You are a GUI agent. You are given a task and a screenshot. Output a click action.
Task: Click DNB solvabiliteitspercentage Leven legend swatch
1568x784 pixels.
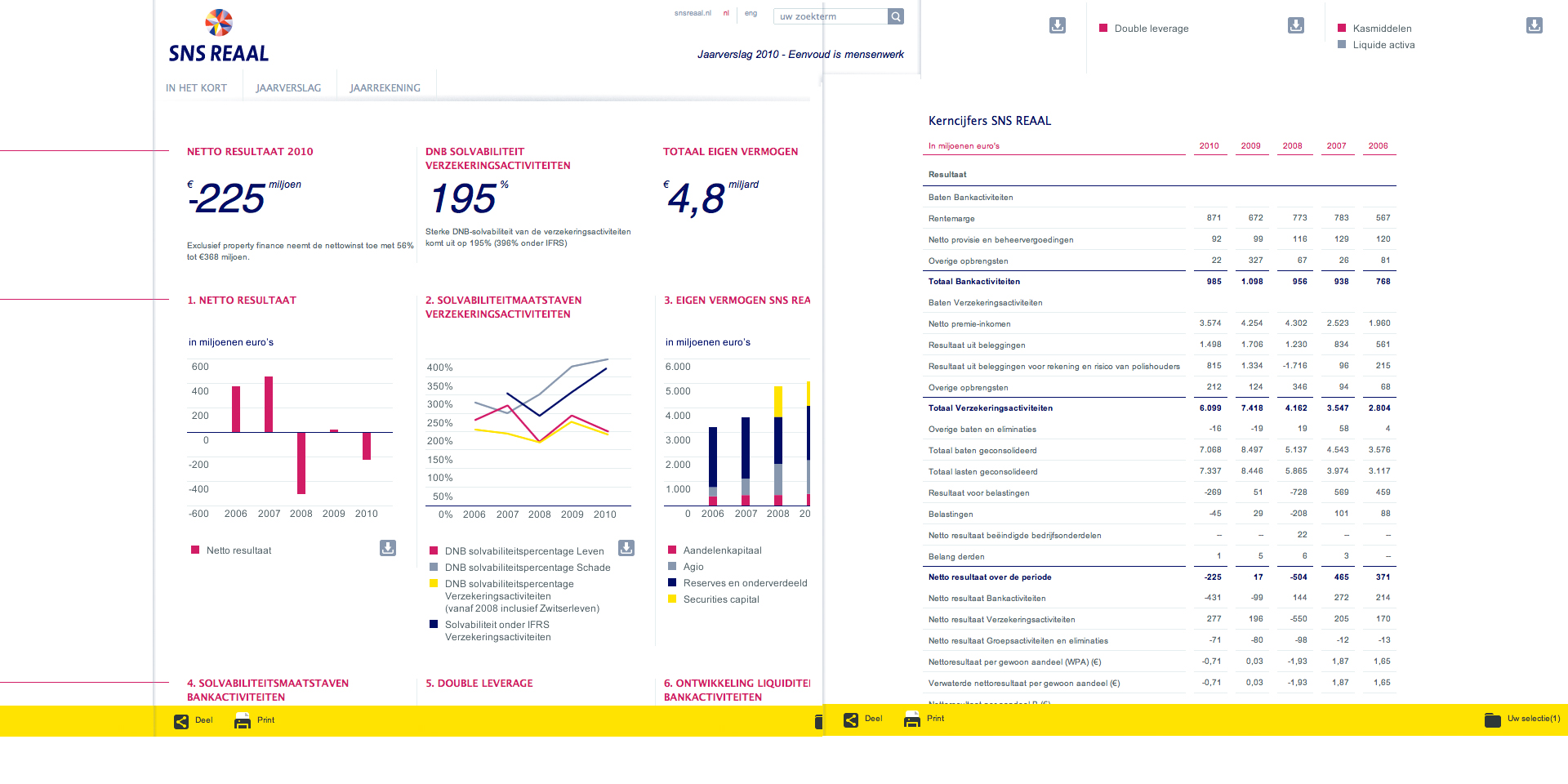pos(434,550)
